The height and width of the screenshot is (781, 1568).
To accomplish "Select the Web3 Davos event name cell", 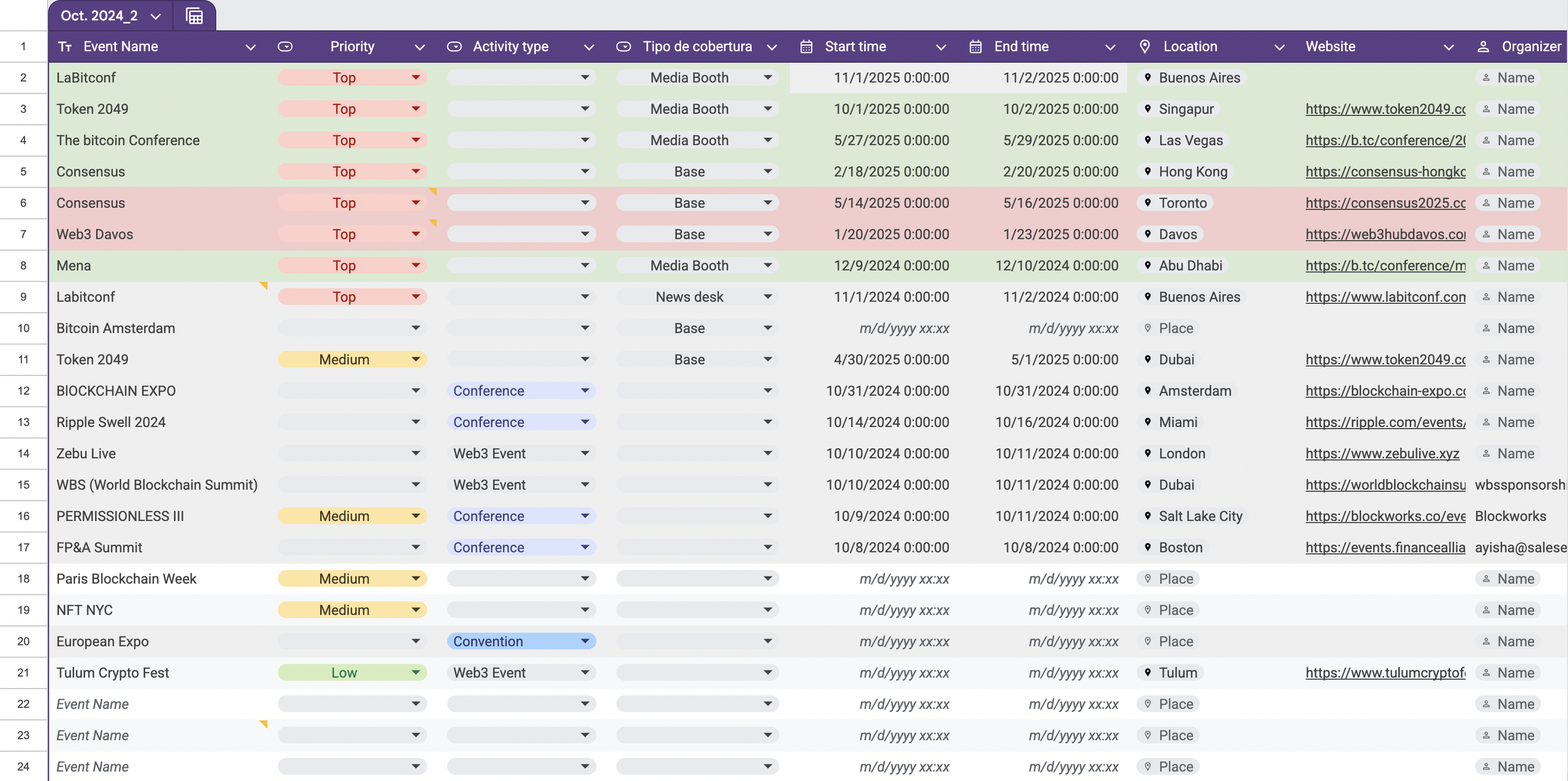I will click(x=159, y=234).
